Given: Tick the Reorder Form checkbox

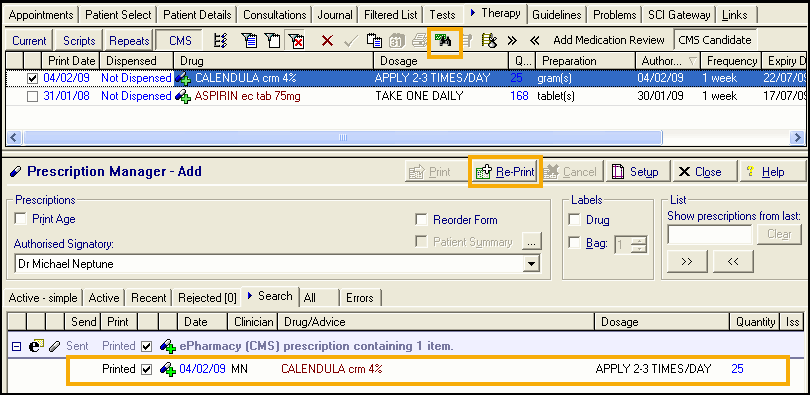Looking at the screenshot, I should pos(422,220).
